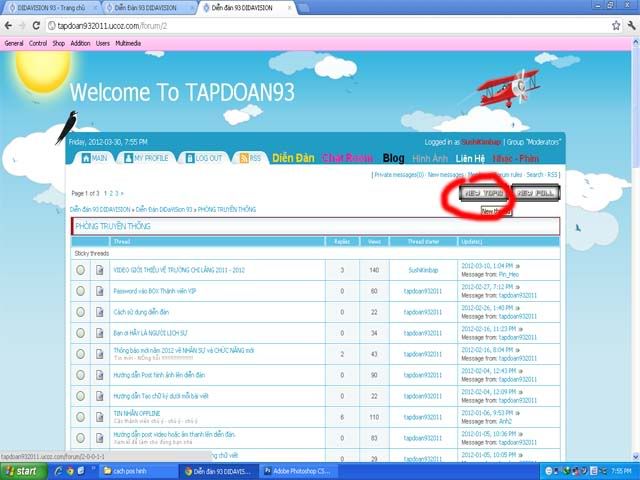Image resolution: width=640 pixels, height=480 pixels.
Task: Go to page 2 of the thread list
Action: point(111,193)
